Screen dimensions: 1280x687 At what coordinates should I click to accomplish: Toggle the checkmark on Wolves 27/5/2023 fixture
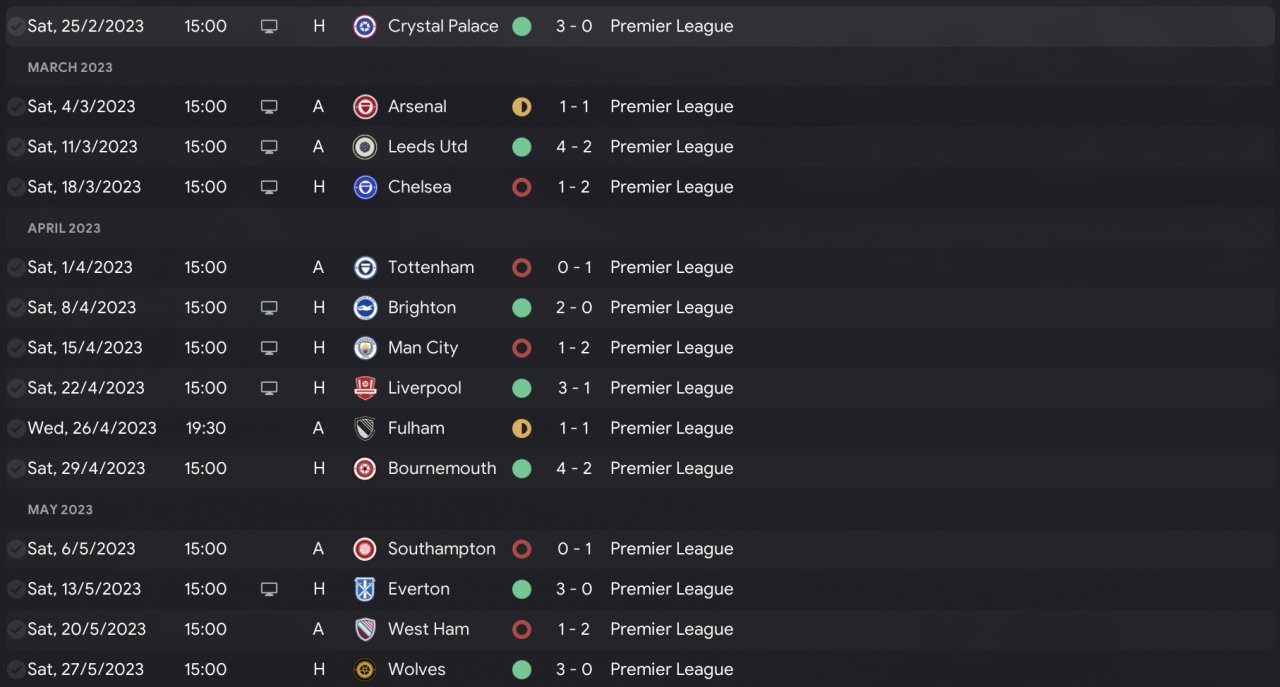tap(16, 669)
